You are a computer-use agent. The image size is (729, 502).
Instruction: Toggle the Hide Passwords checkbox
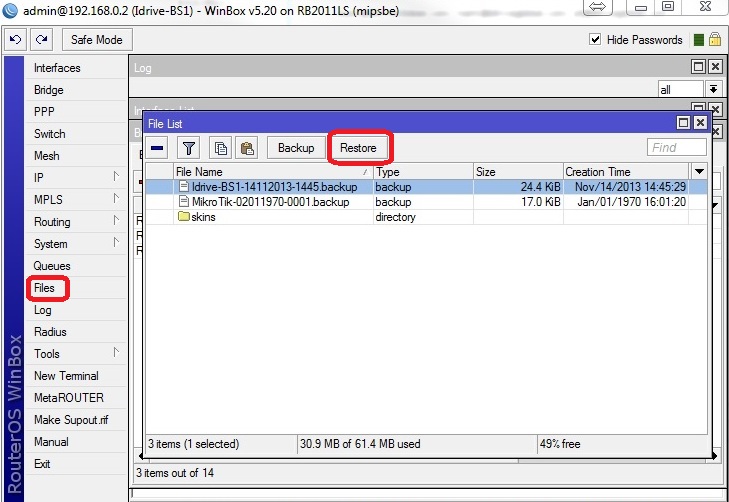click(596, 40)
